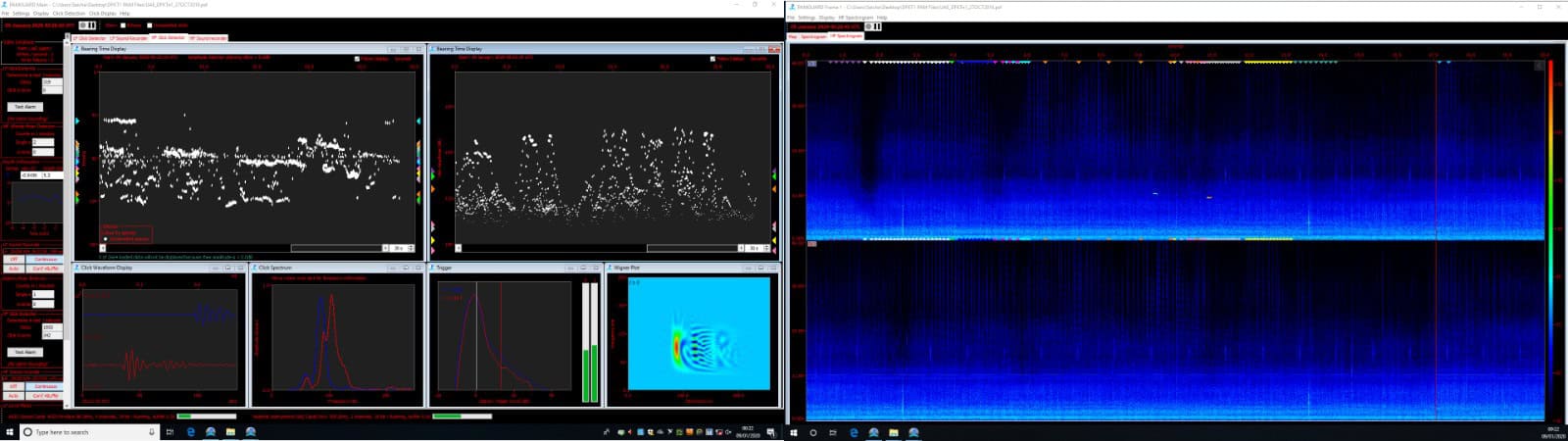1568x441 pixels.
Task: Toggle the second checkbox in the top toolbar
Action: (x=150, y=25)
